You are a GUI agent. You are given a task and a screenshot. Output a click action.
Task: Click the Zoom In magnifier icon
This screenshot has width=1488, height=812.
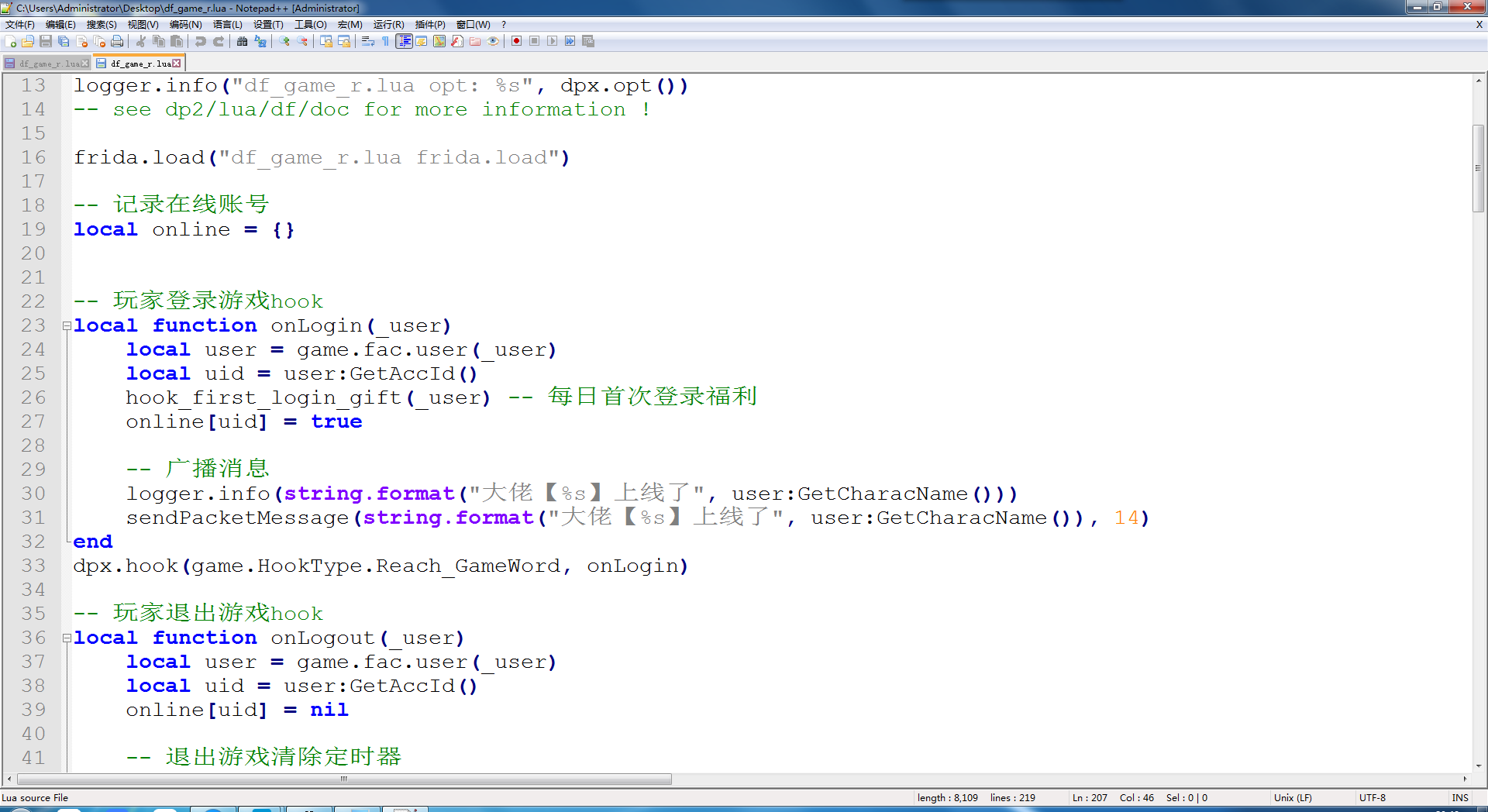click(x=284, y=41)
